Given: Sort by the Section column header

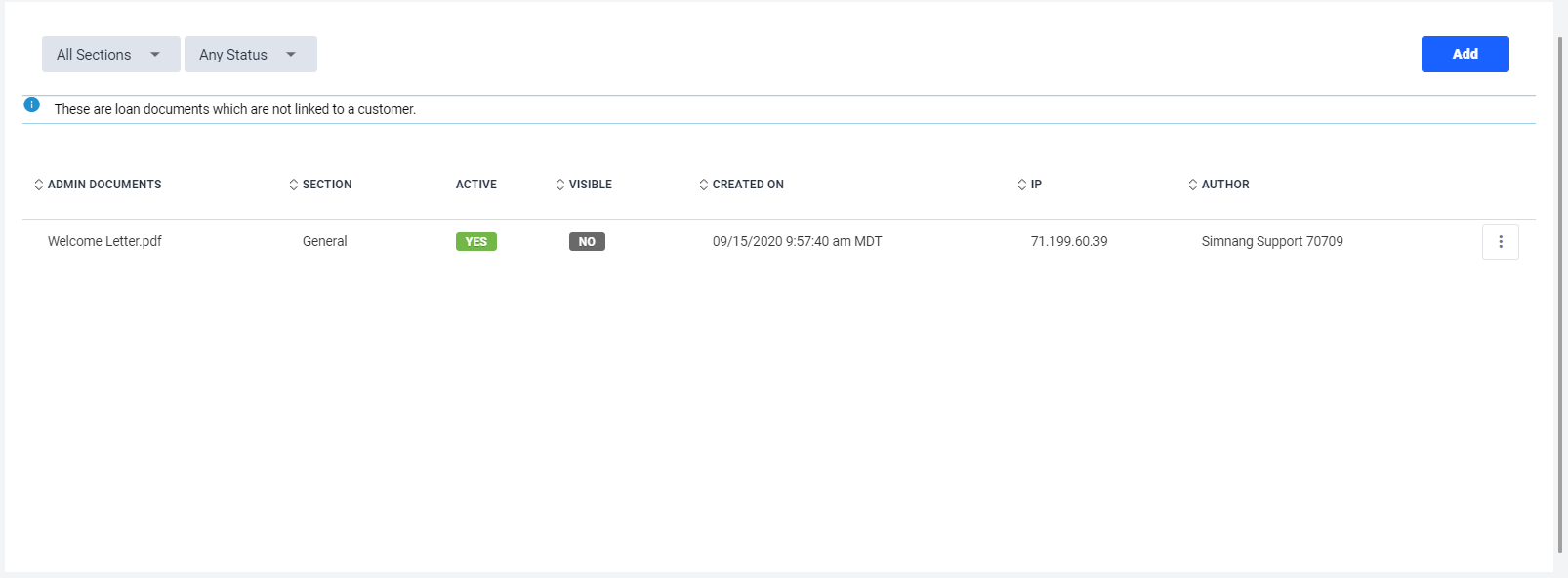Looking at the screenshot, I should click(320, 185).
